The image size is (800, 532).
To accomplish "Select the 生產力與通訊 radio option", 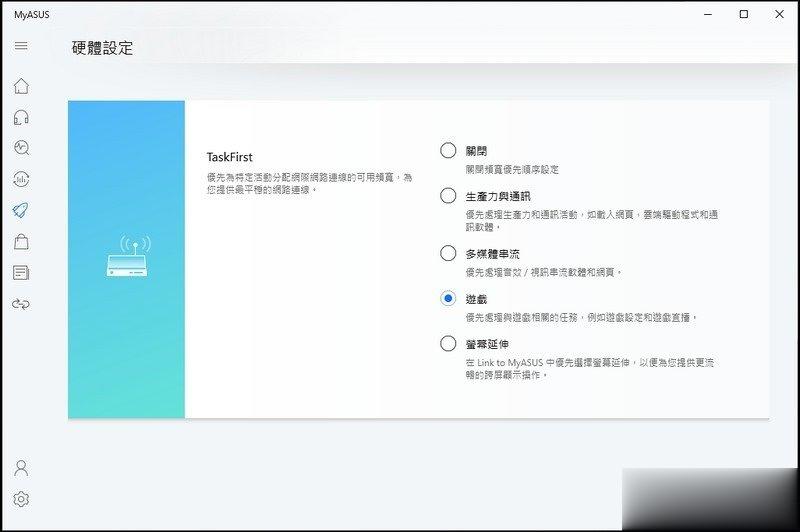I will pos(448,196).
